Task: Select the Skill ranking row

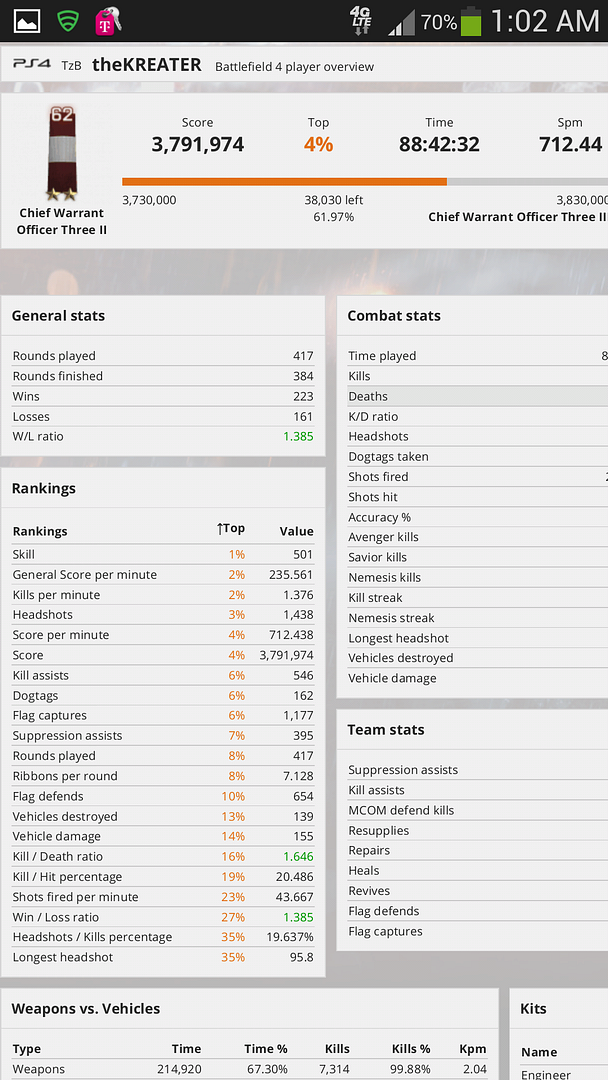Action: pyautogui.click(x=162, y=554)
